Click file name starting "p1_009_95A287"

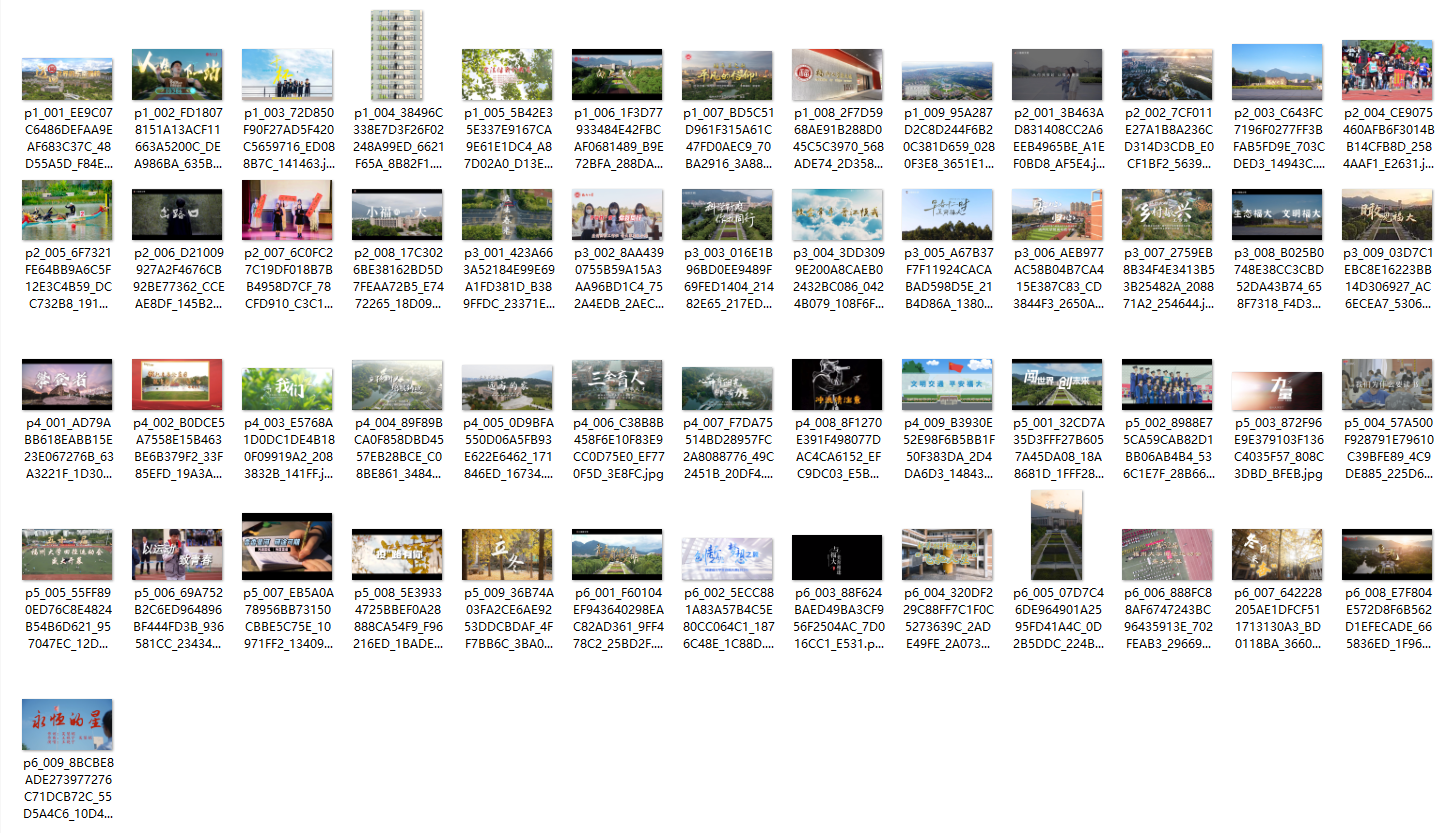[x=947, y=139]
